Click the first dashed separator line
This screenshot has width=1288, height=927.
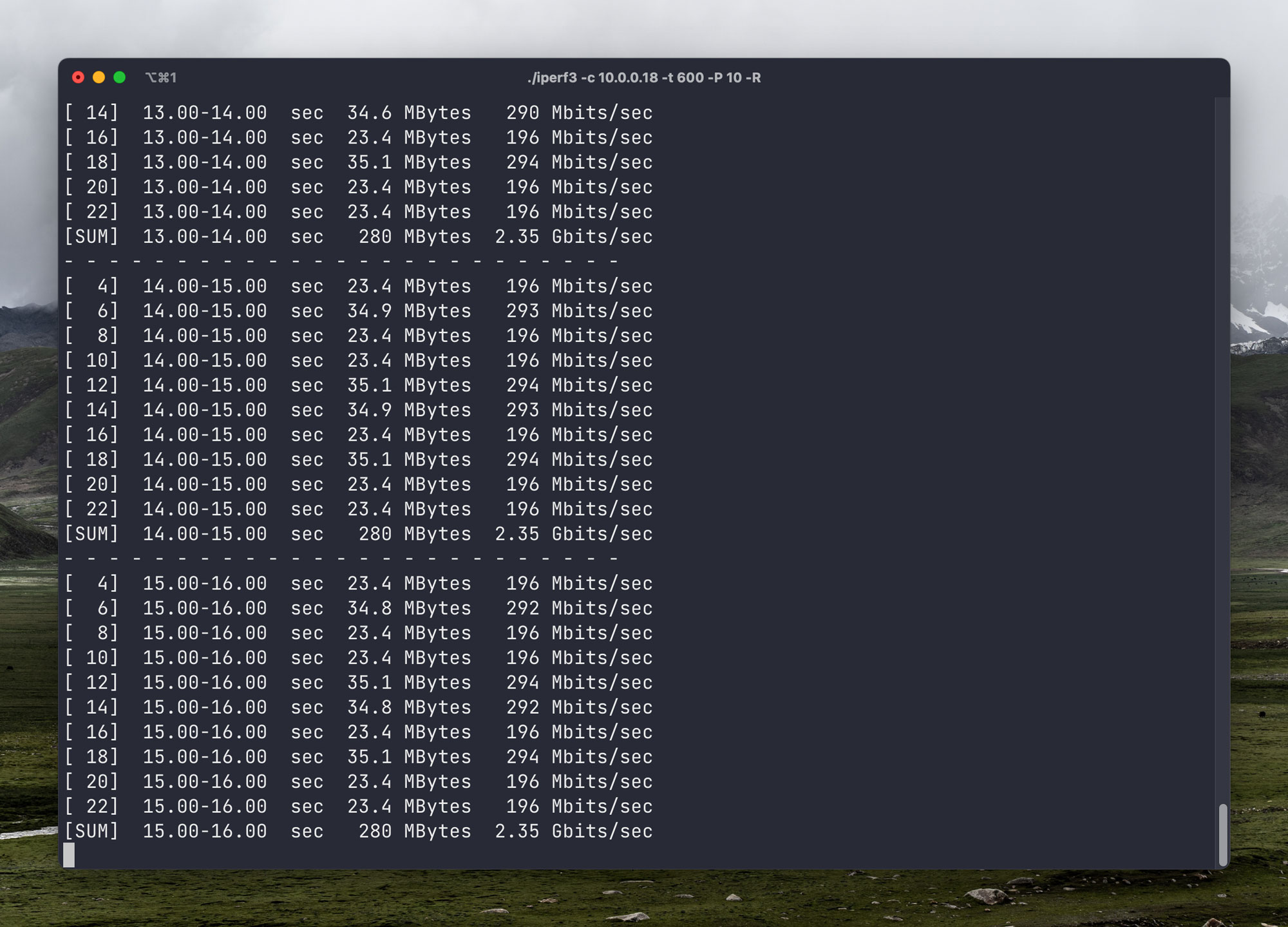click(341, 262)
